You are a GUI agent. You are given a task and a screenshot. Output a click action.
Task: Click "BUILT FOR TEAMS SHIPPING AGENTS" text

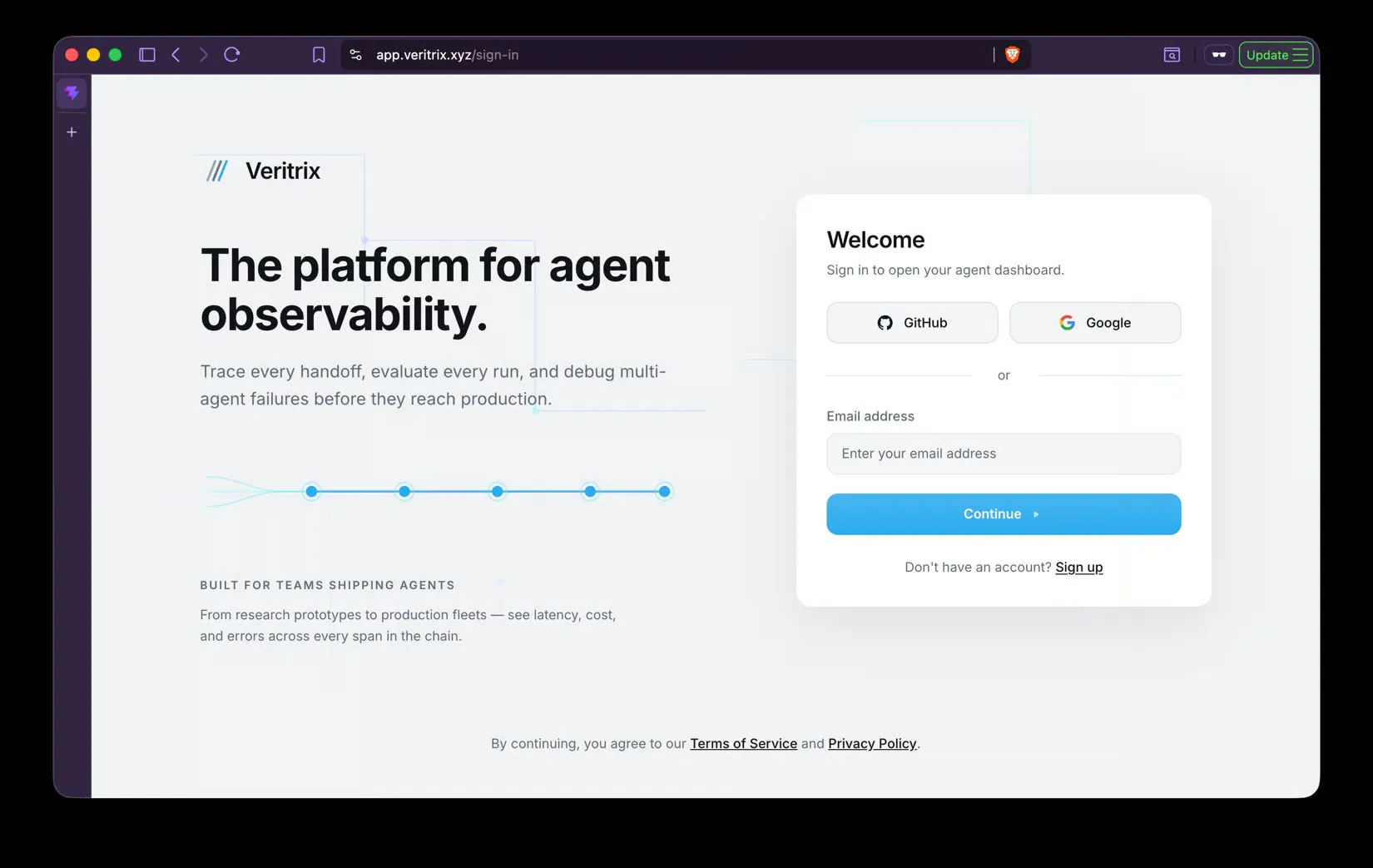[328, 585]
